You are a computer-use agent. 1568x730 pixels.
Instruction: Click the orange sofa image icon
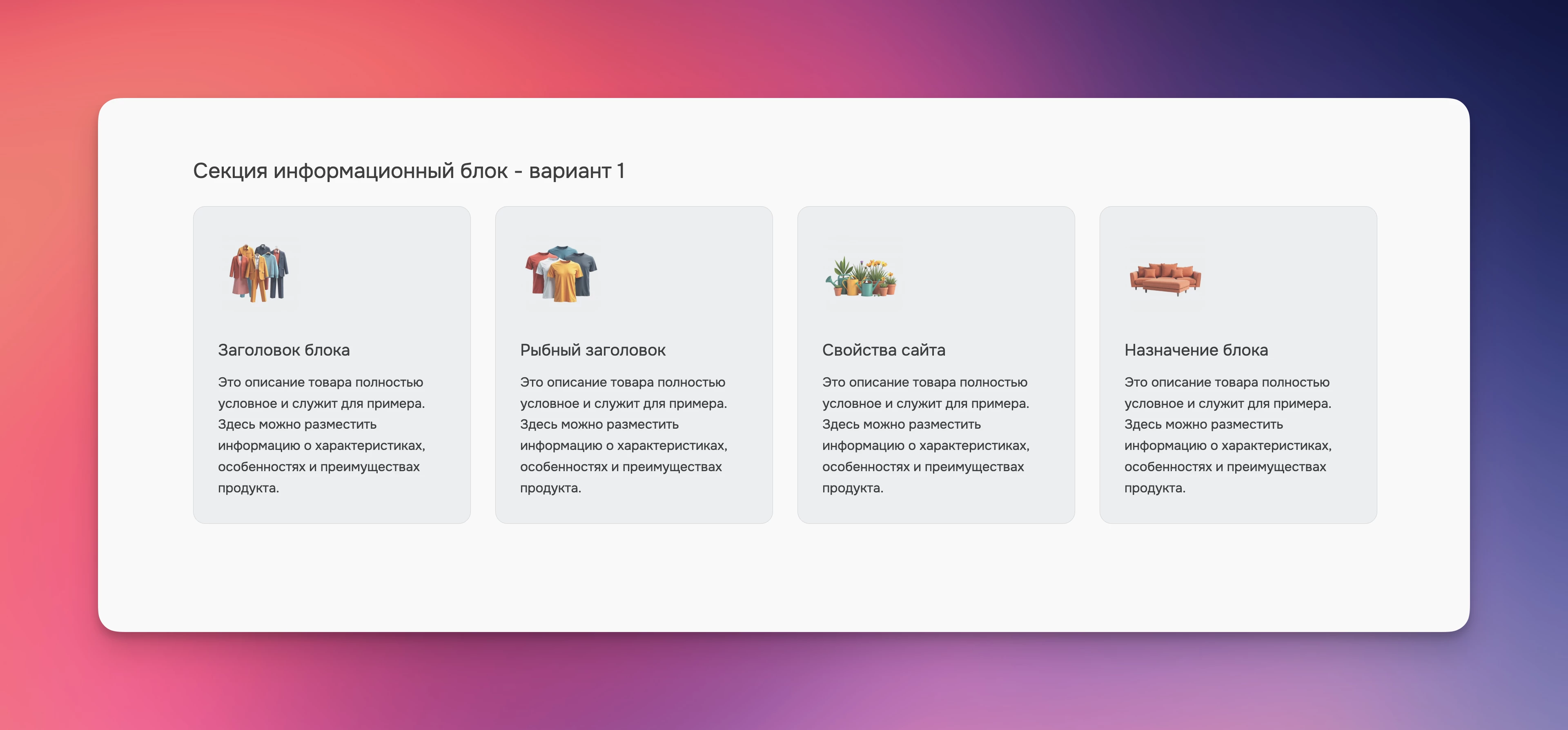(x=1165, y=279)
